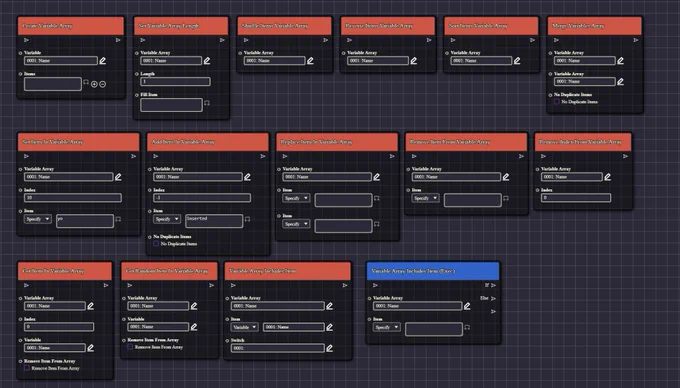The width and height of the screenshot is (680, 388).
Task: Select the Create Variable Array node header
Action: pyautogui.click(x=71, y=26)
